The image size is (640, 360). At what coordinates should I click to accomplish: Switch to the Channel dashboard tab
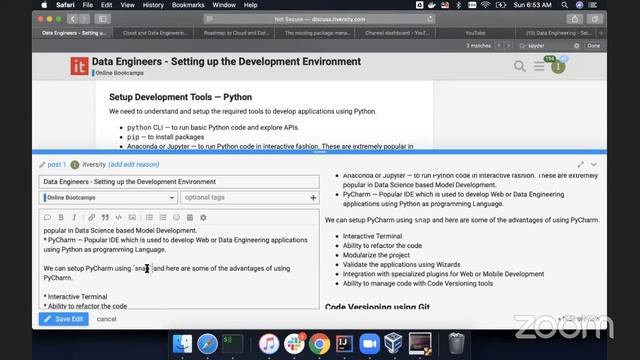397,33
